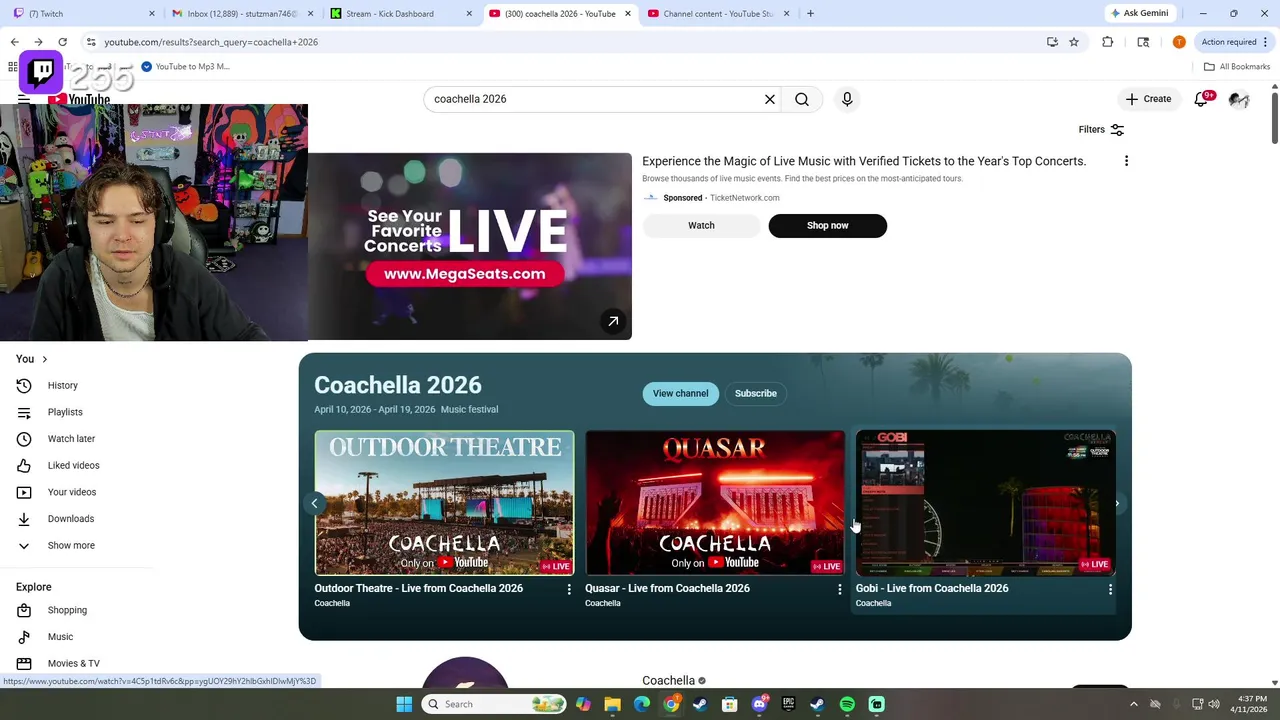Open options for the Quasar live video
The image size is (1280, 720).
[839, 590]
